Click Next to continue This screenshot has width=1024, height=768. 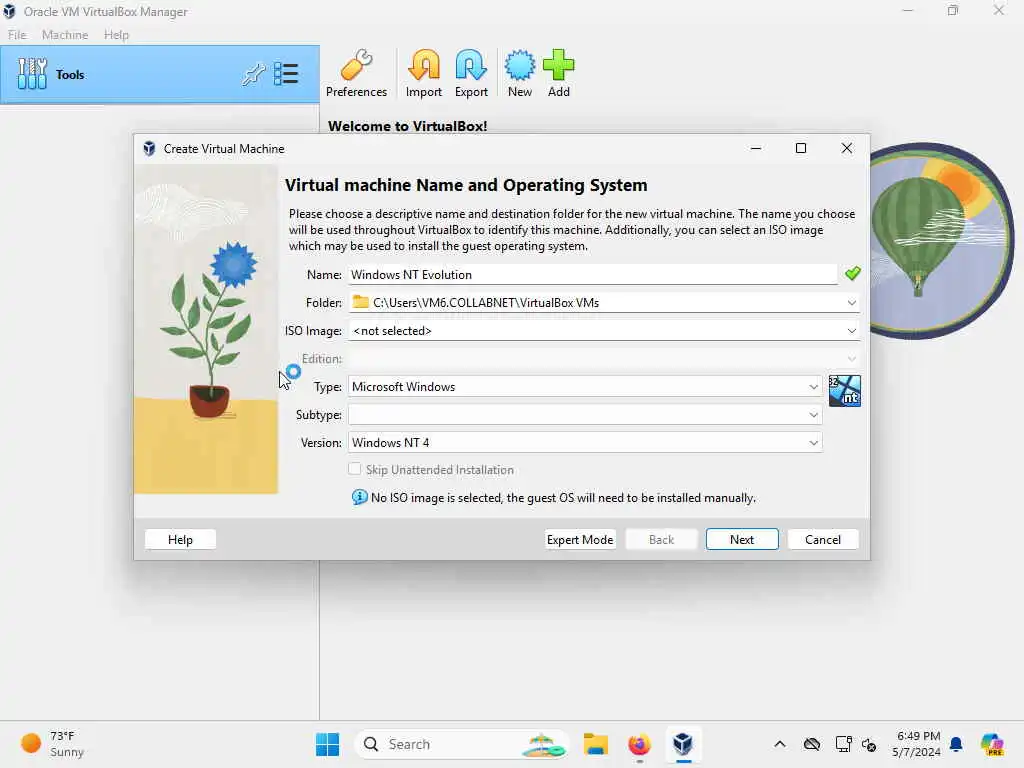tap(742, 539)
